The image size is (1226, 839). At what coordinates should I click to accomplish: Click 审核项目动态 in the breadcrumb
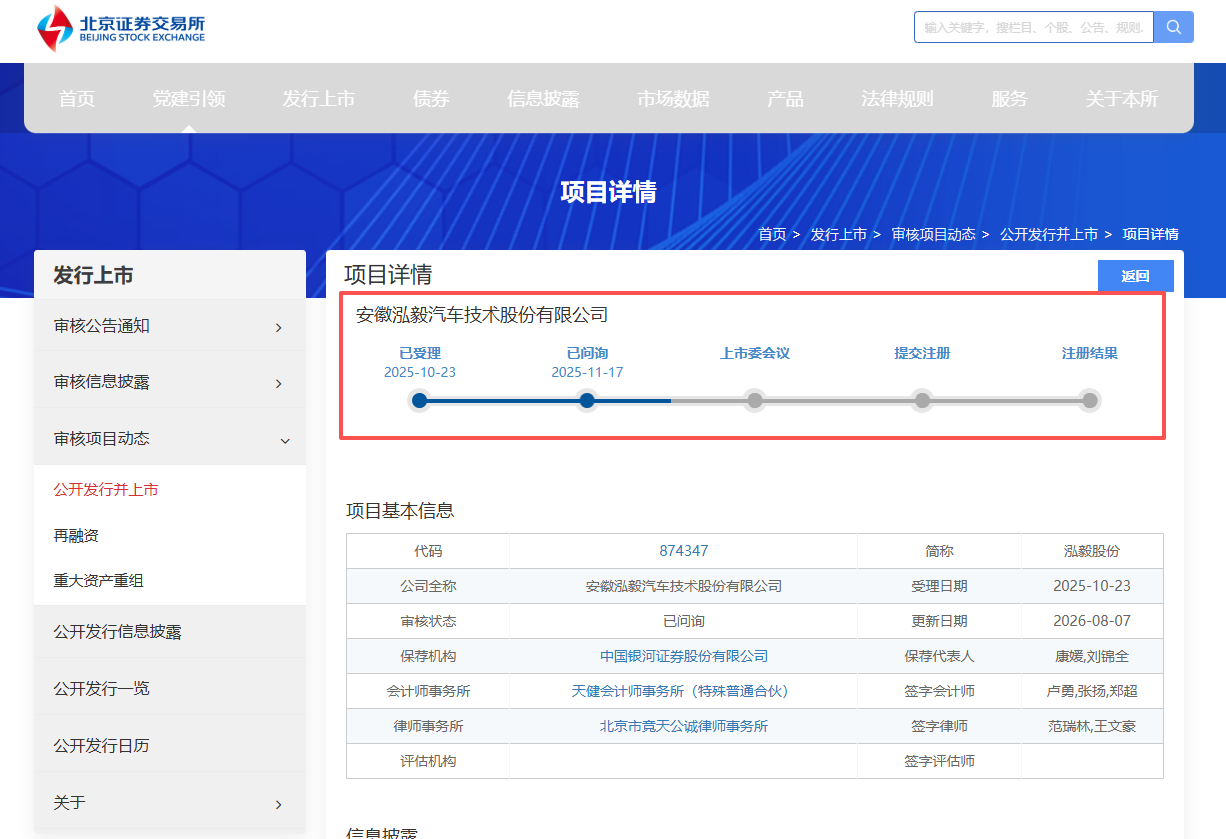[933, 234]
